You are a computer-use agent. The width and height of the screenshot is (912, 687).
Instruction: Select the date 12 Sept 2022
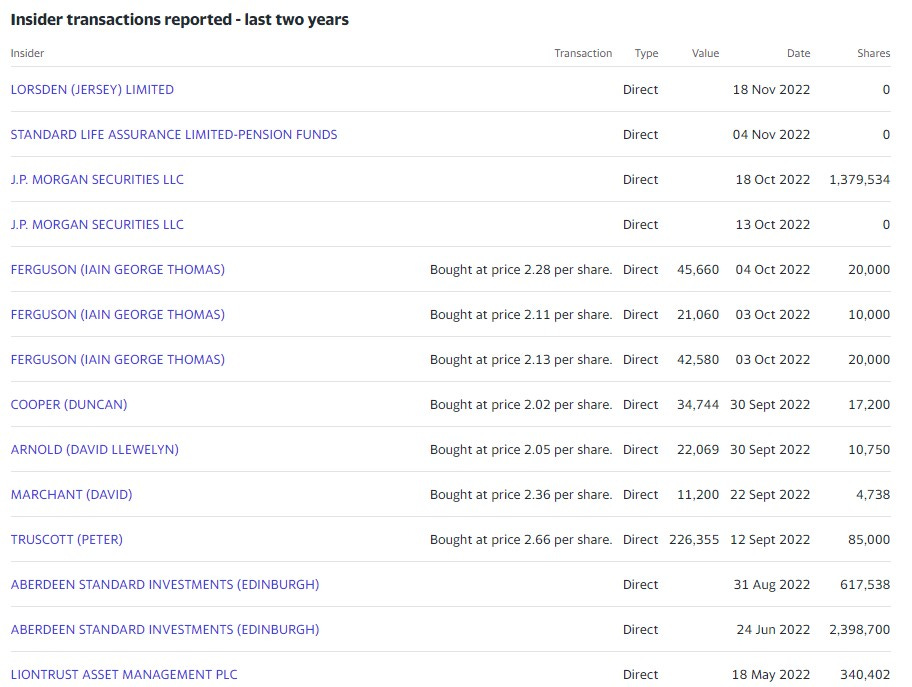(x=770, y=539)
